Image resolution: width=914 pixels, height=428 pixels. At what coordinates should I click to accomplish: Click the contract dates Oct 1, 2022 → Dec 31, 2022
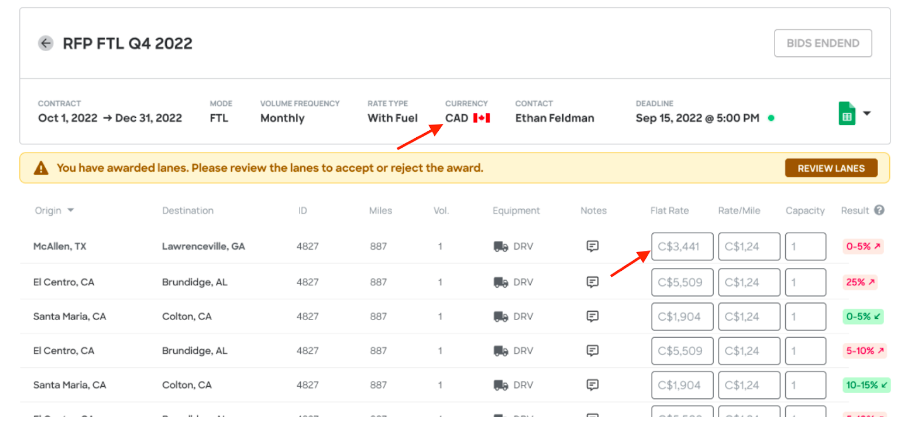110,118
